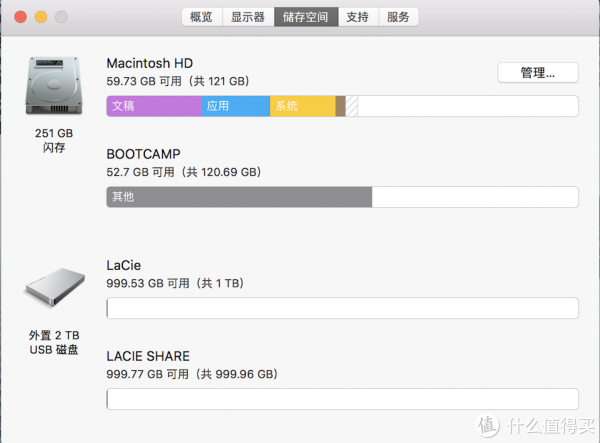Click the empty LACIE SHARE storage bar
The image size is (600, 443).
pyautogui.click(x=342, y=399)
